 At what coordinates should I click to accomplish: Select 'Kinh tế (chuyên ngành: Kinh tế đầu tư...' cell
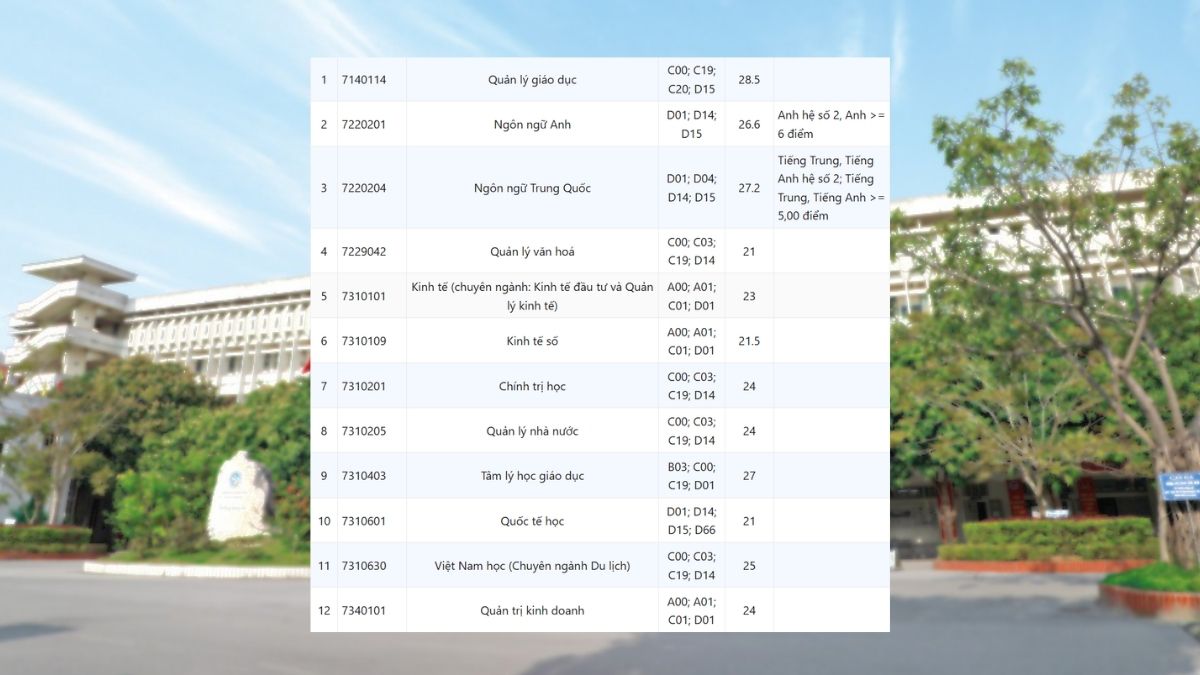pos(532,296)
